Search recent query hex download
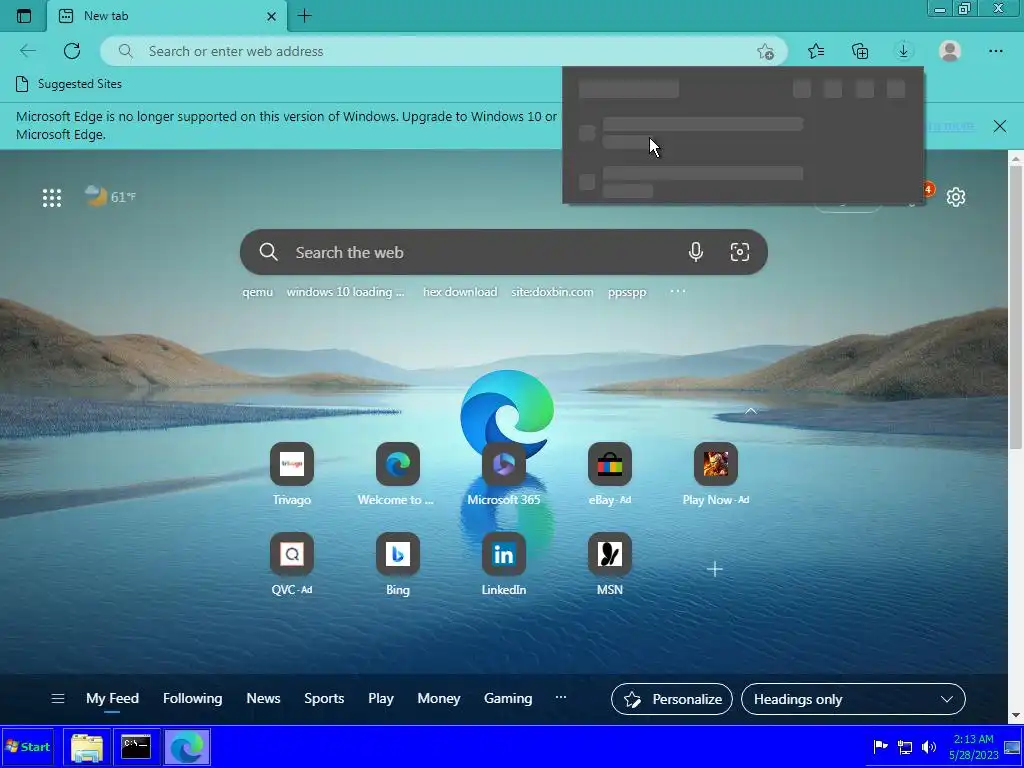 coord(460,292)
